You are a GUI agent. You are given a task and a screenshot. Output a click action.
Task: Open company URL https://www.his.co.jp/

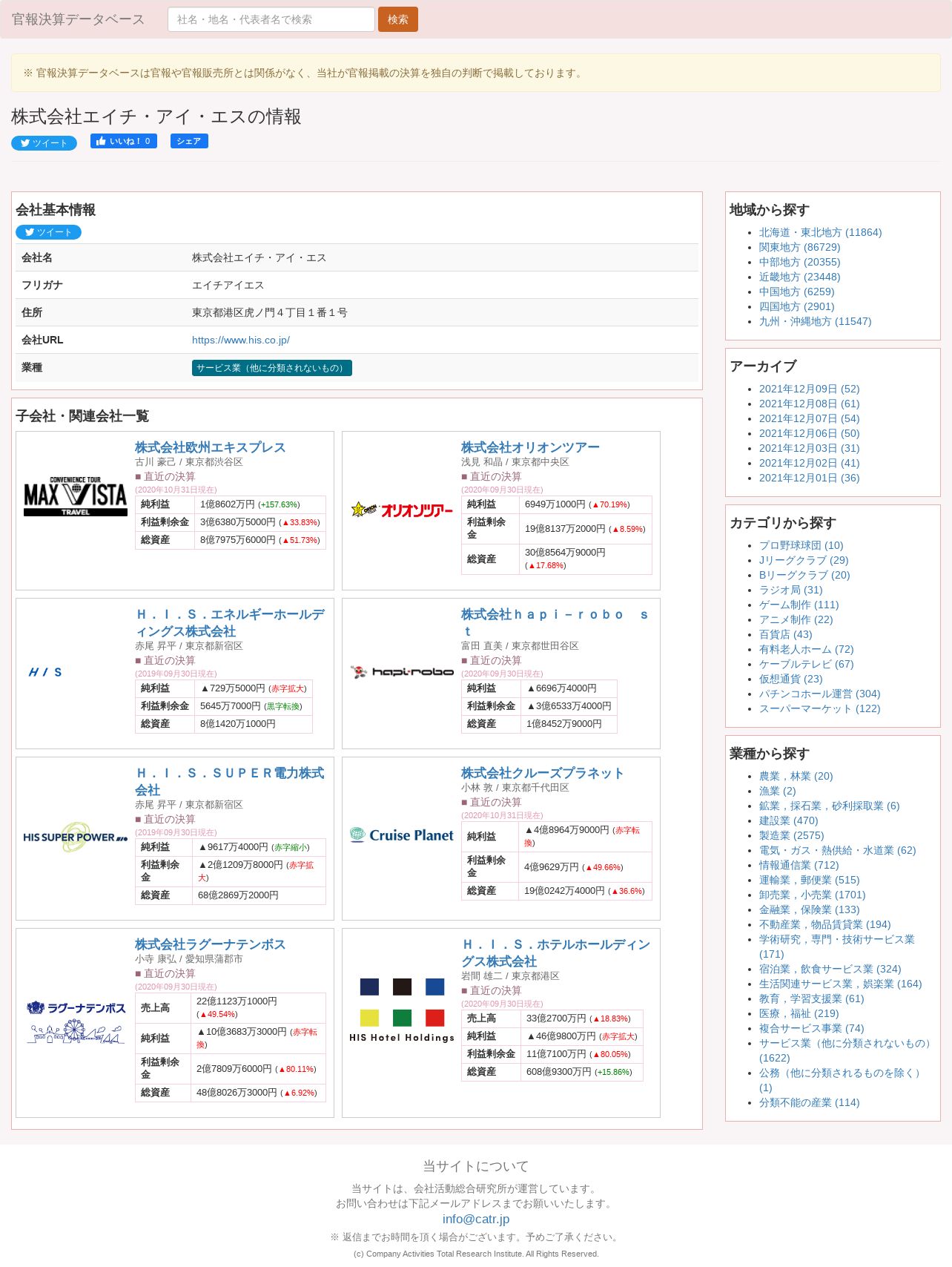click(x=241, y=340)
